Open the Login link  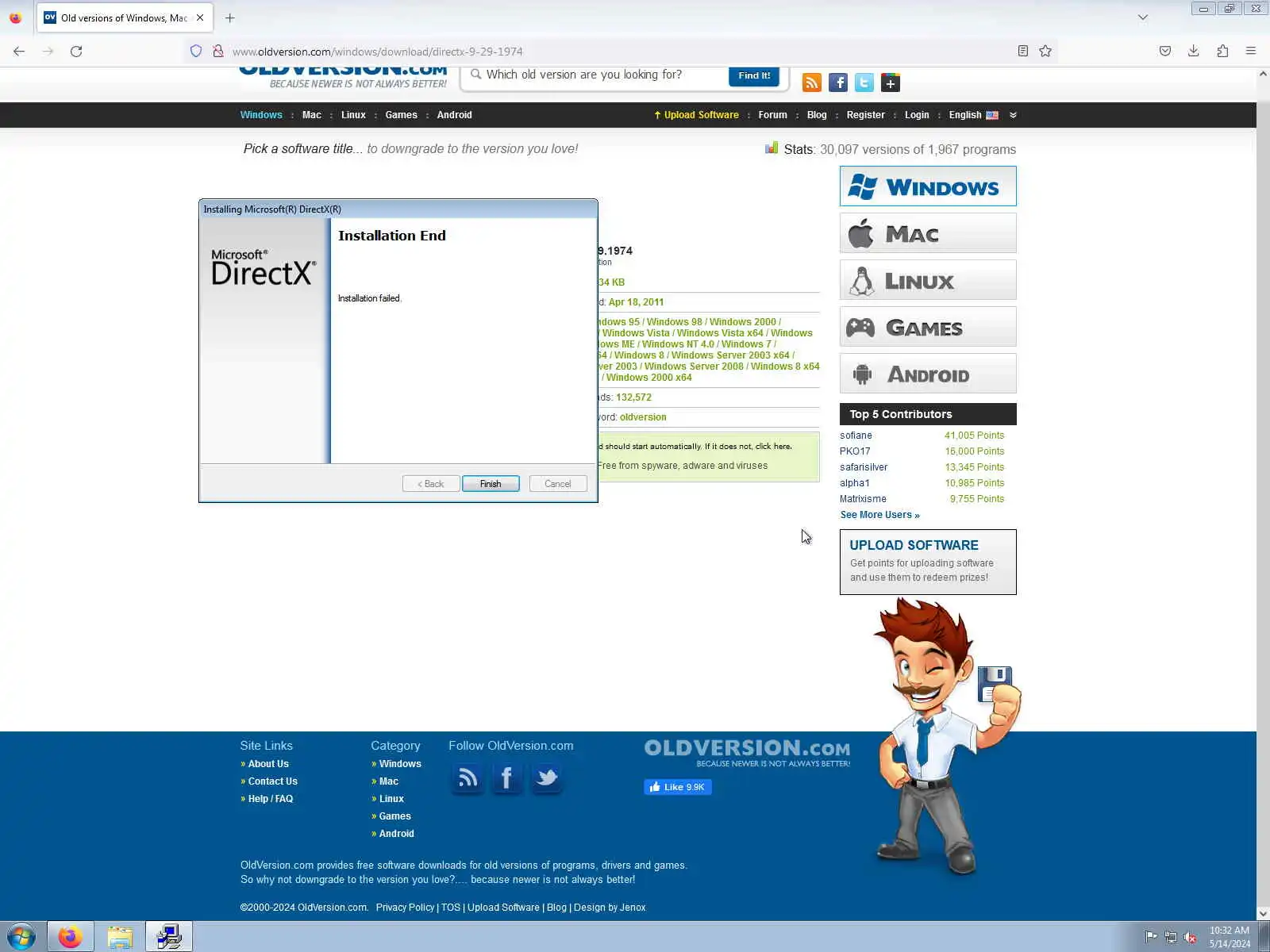(x=917, y=115)
